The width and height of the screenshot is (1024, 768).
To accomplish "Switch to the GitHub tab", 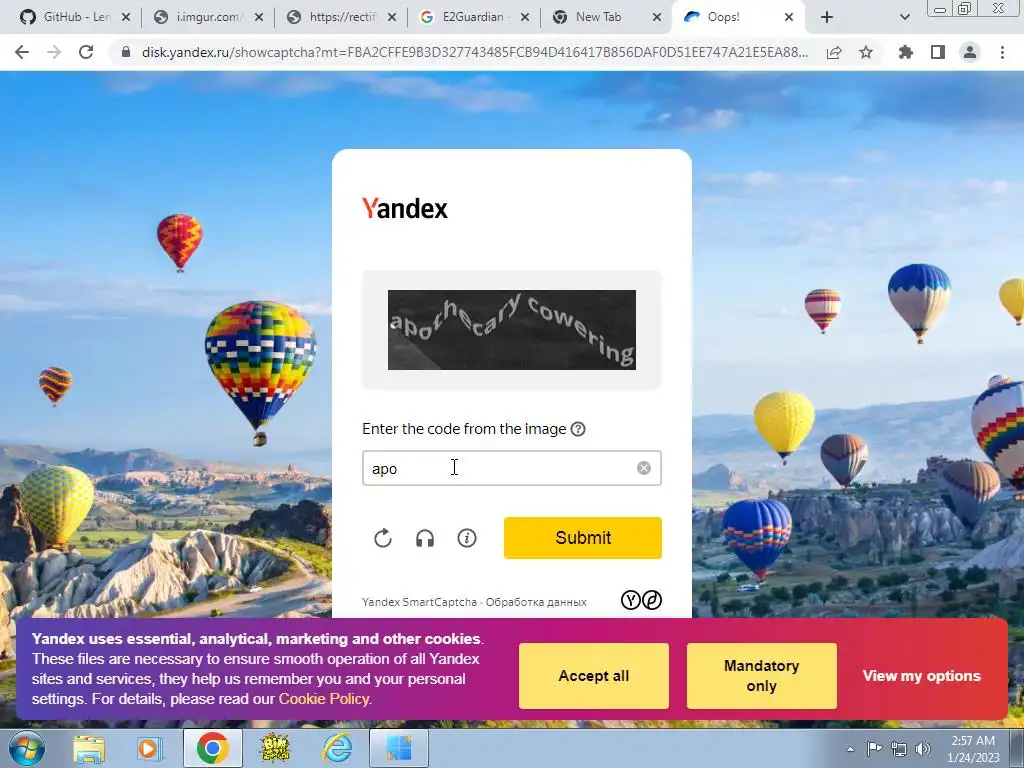I will point(74,17).
